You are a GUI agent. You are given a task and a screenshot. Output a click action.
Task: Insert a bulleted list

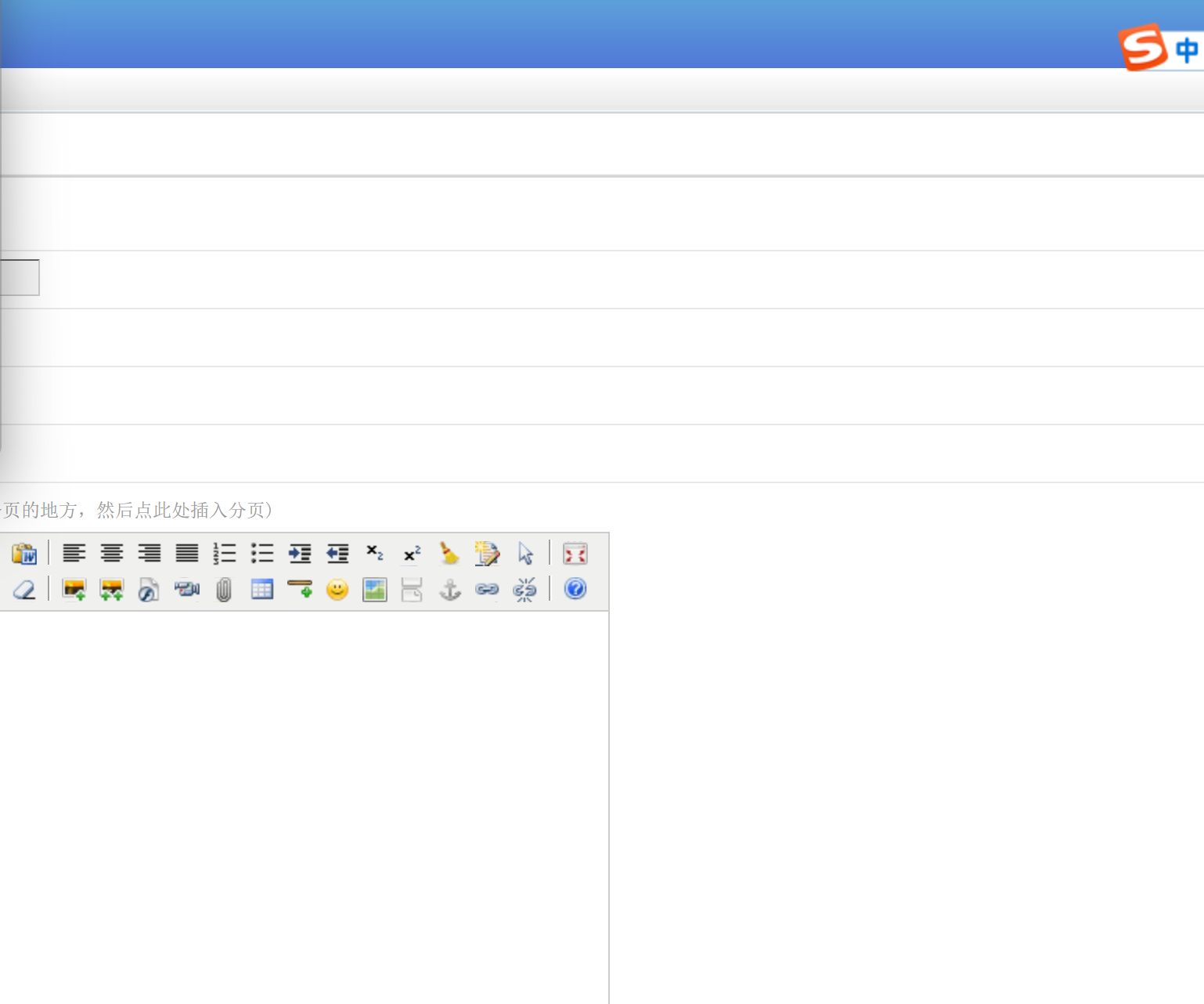click(262, 554)
